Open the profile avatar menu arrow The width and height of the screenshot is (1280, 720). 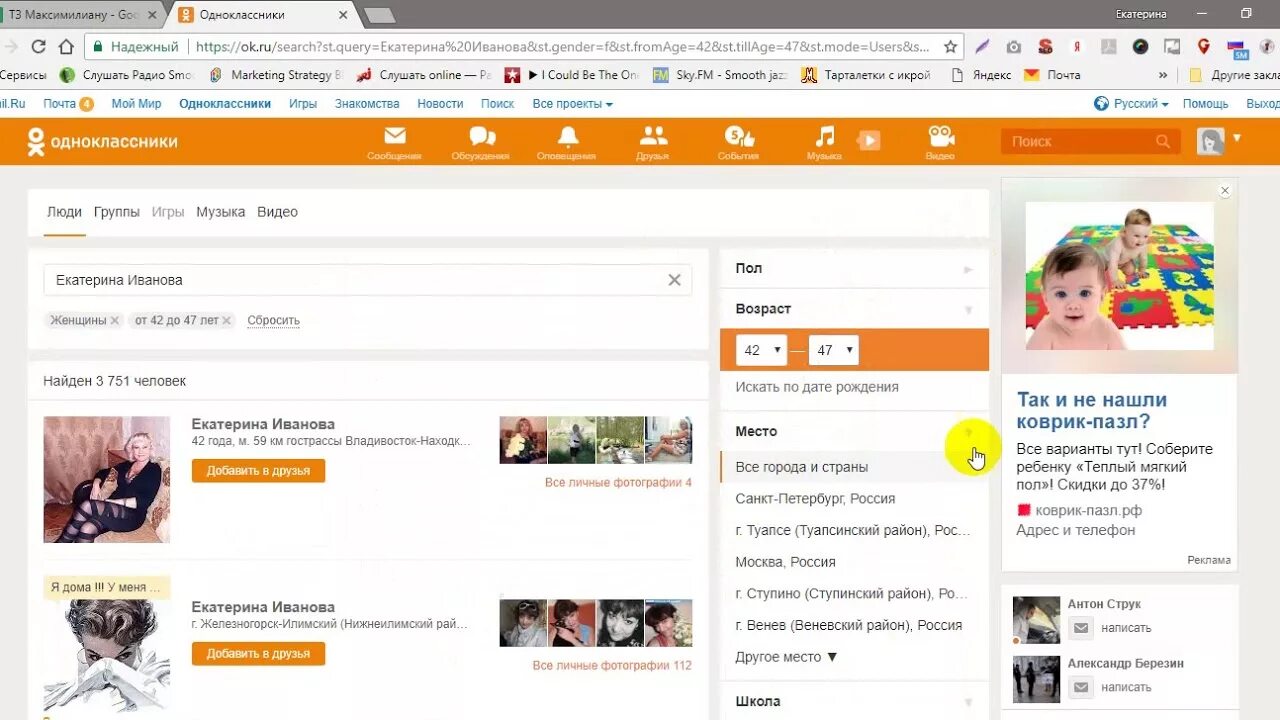pyautogui.click(x=1237, y=138)
